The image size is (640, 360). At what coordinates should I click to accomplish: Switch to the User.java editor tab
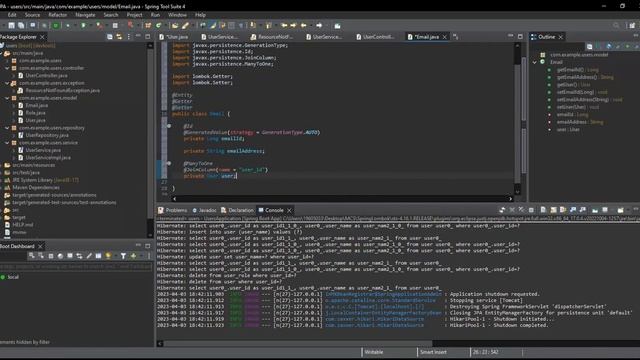coord(175,37)
